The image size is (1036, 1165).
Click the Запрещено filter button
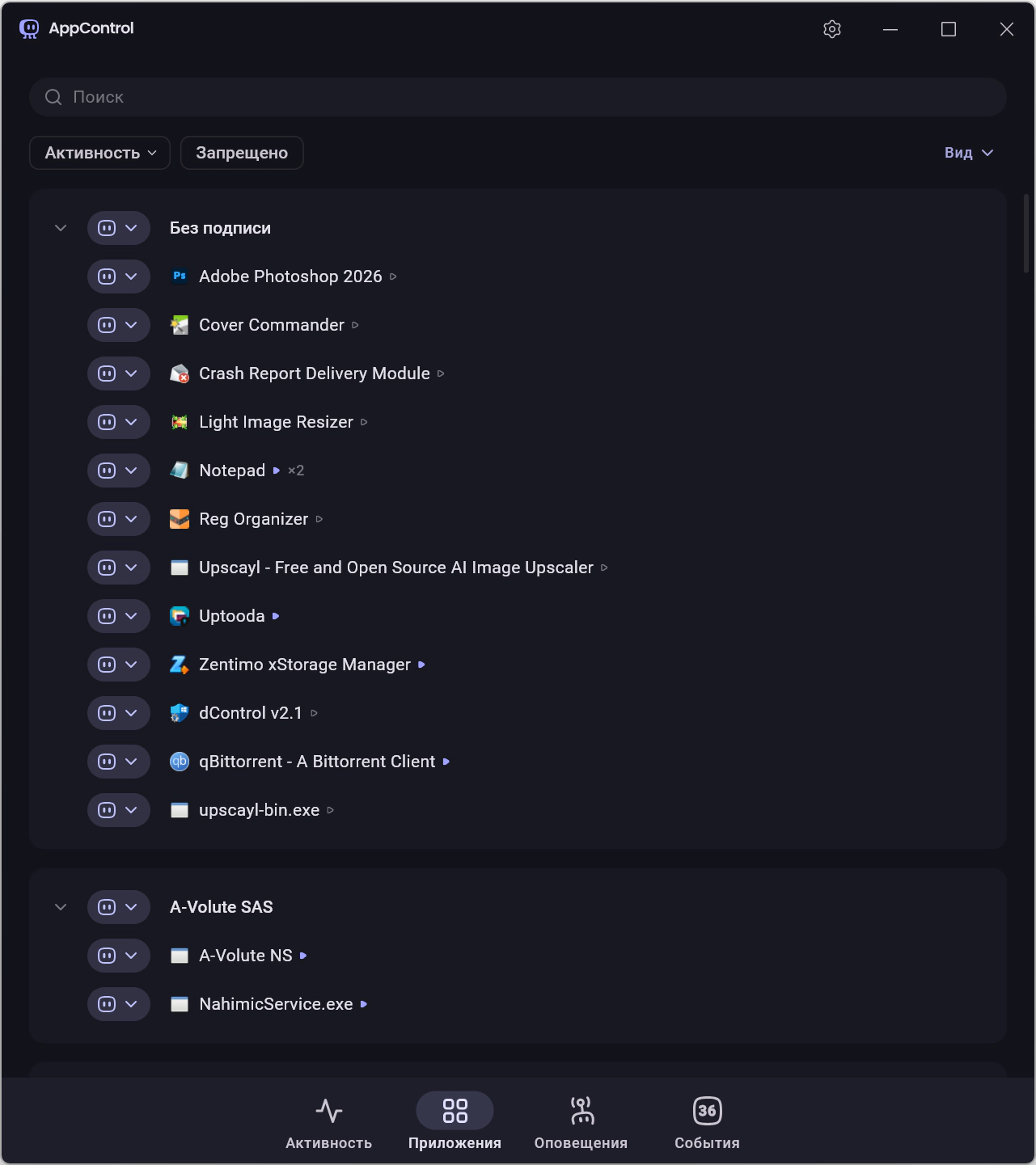pyautogui.click(x=242, y=153)
